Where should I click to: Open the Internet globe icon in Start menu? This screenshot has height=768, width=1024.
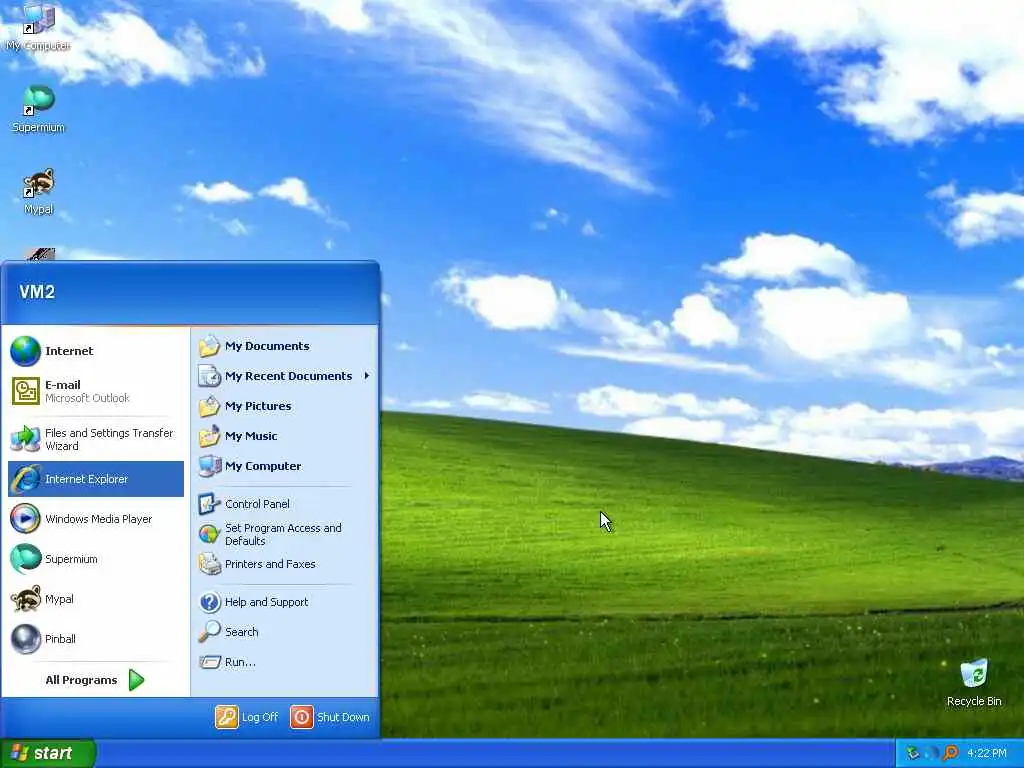click(25, 351)
